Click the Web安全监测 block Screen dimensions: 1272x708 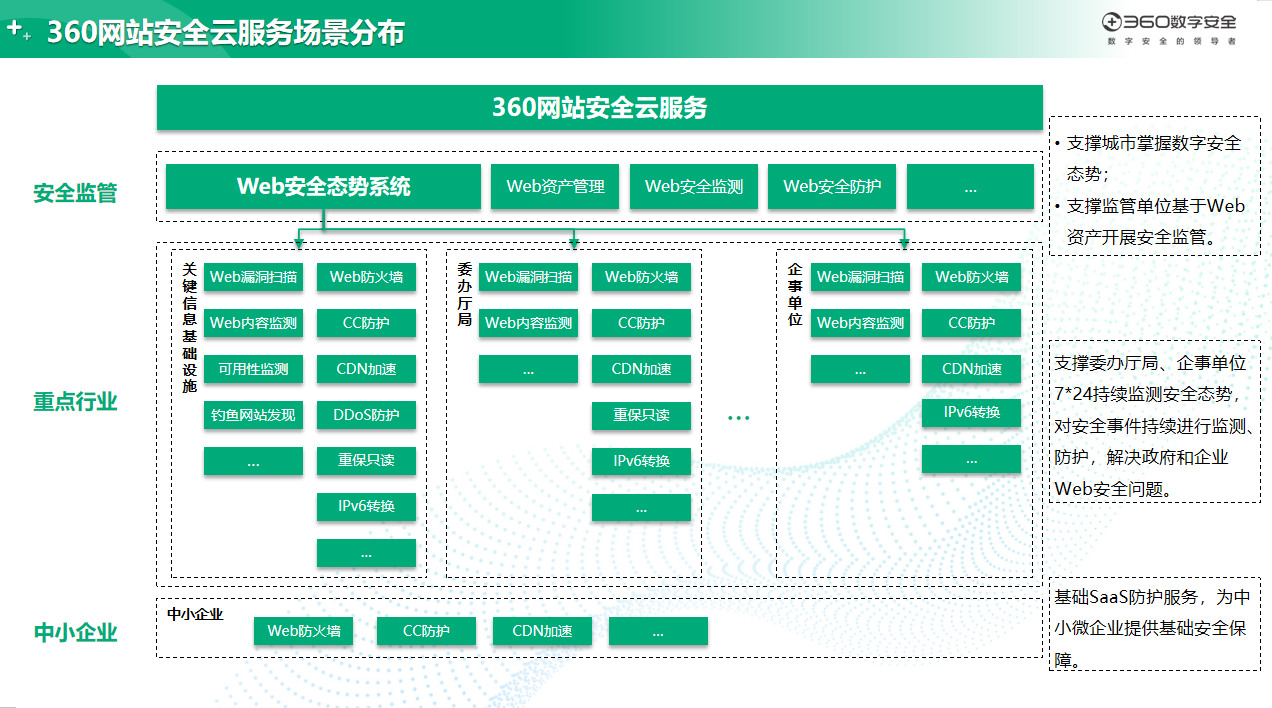click(693, 187)
